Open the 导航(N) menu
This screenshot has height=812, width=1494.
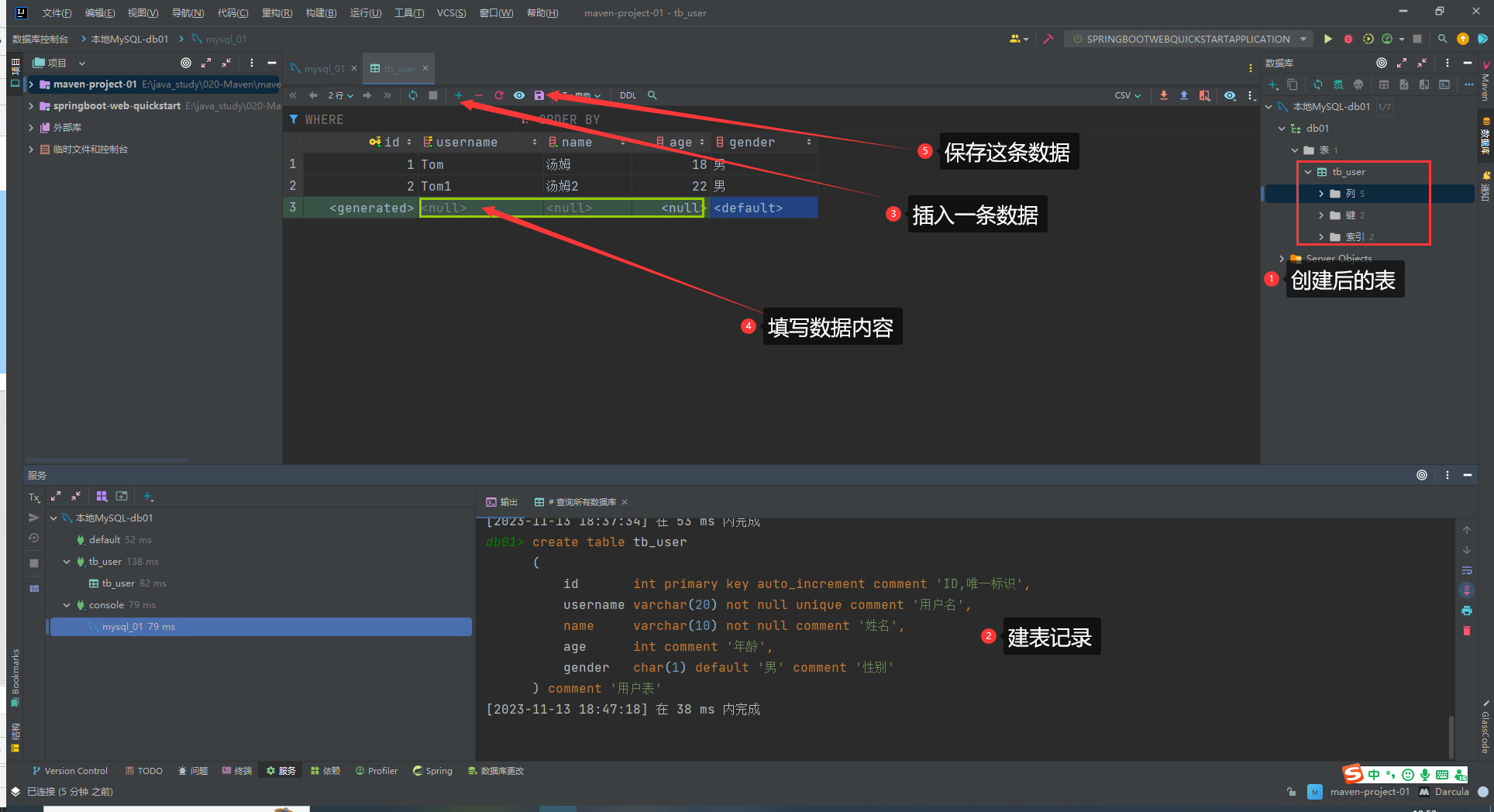[188, 12]
